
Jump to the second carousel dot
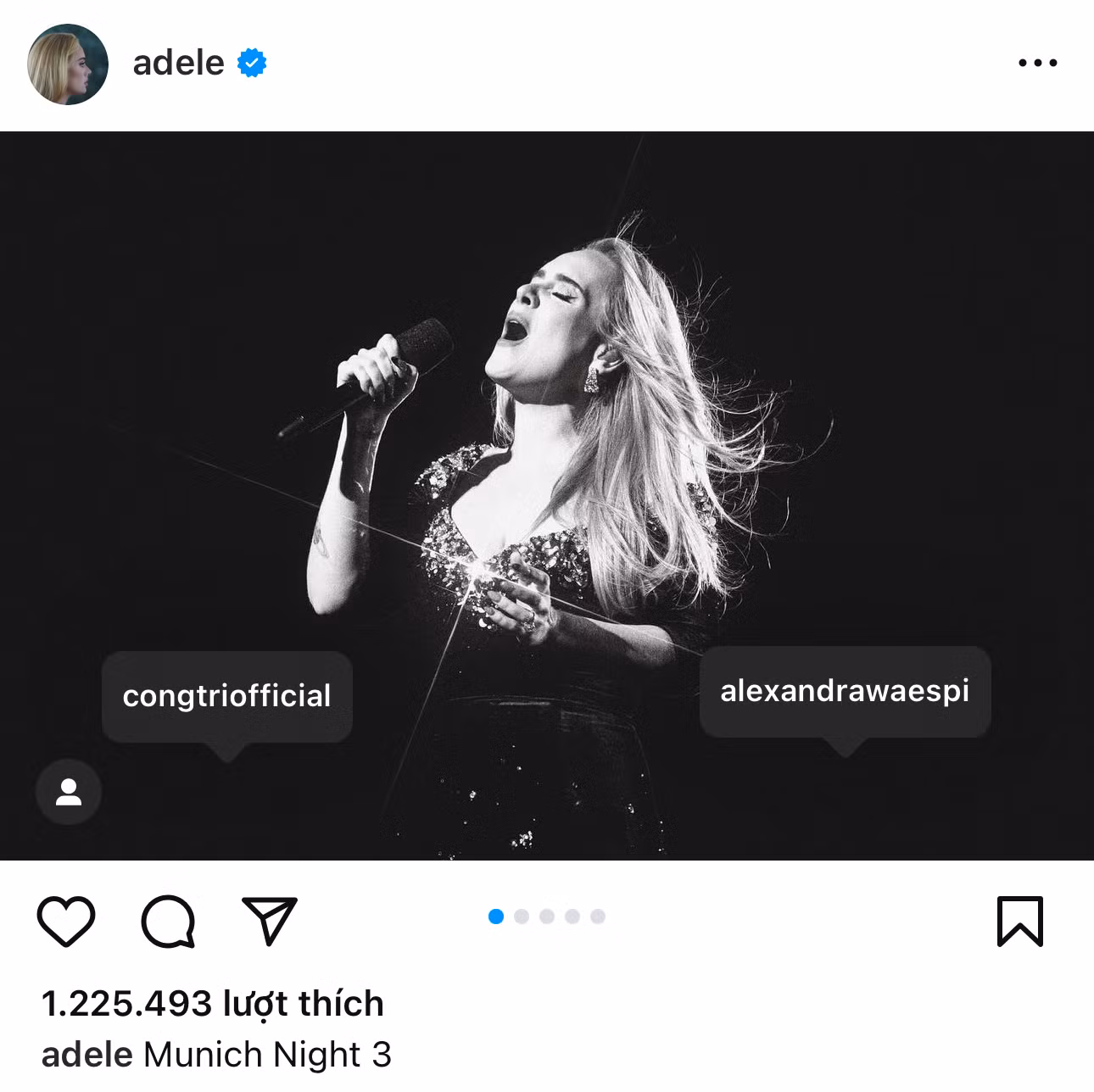tap(522, 916)
